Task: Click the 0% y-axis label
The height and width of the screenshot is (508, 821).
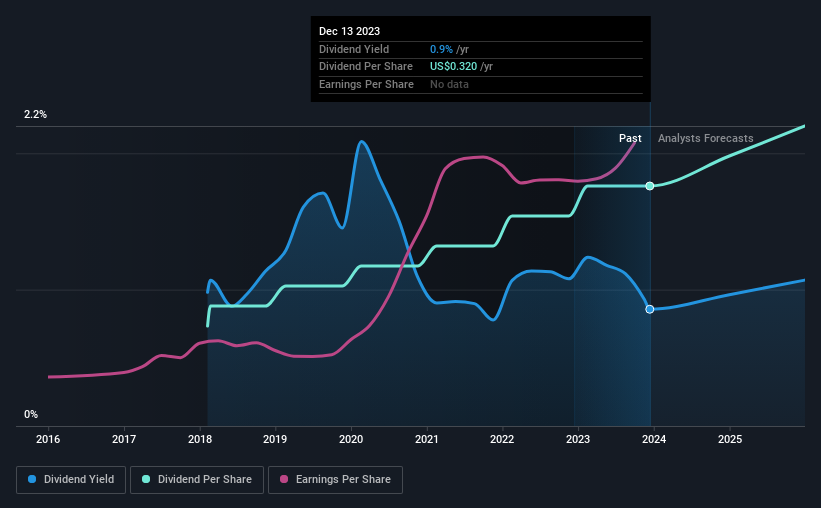Action: tap(31, 414)
